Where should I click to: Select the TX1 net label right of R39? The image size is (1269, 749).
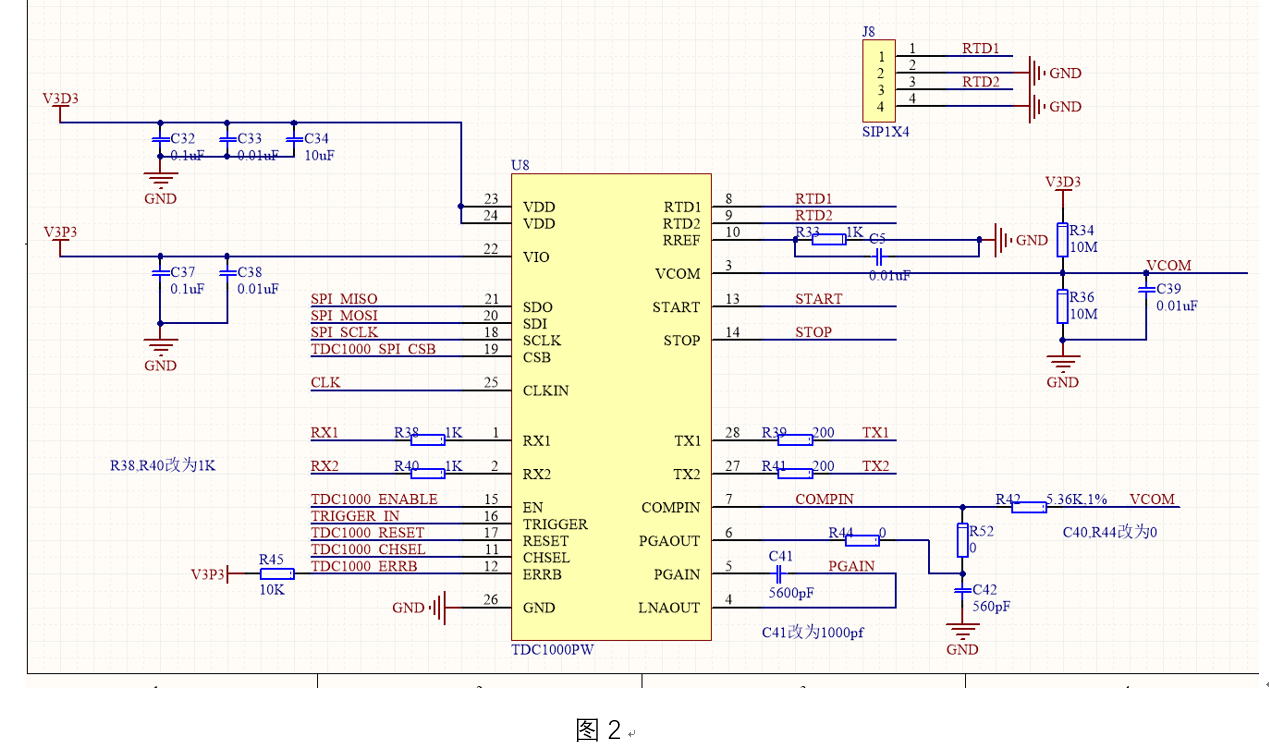(876, 432)
